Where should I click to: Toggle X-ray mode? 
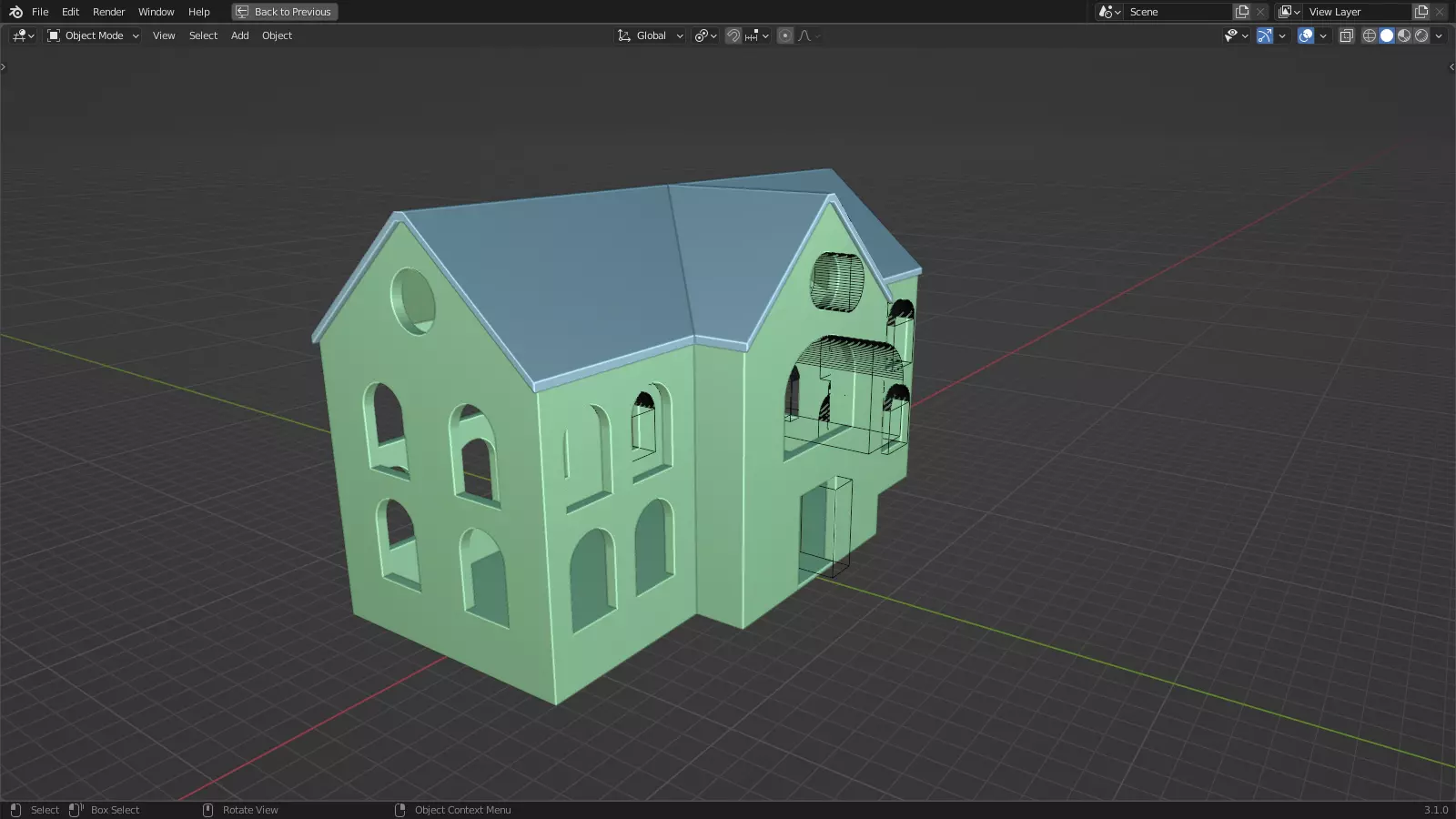[1347, 35]
